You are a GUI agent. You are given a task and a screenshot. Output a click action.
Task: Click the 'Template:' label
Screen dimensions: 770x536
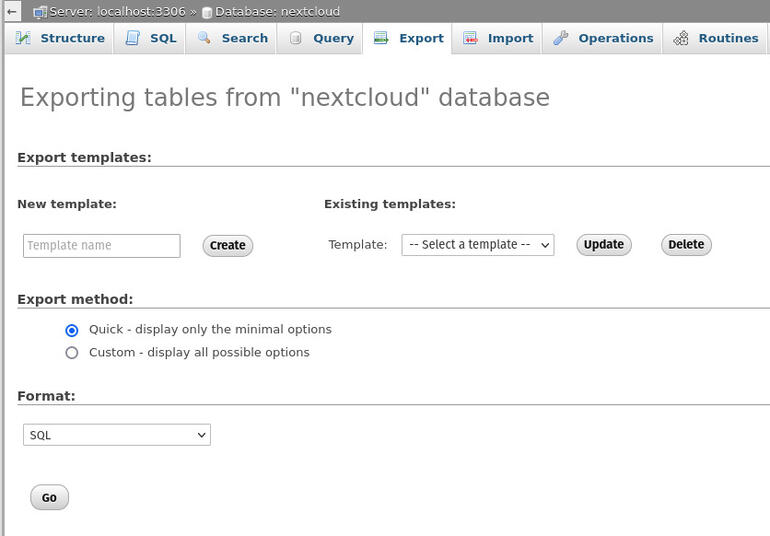(x=358, y=245)
